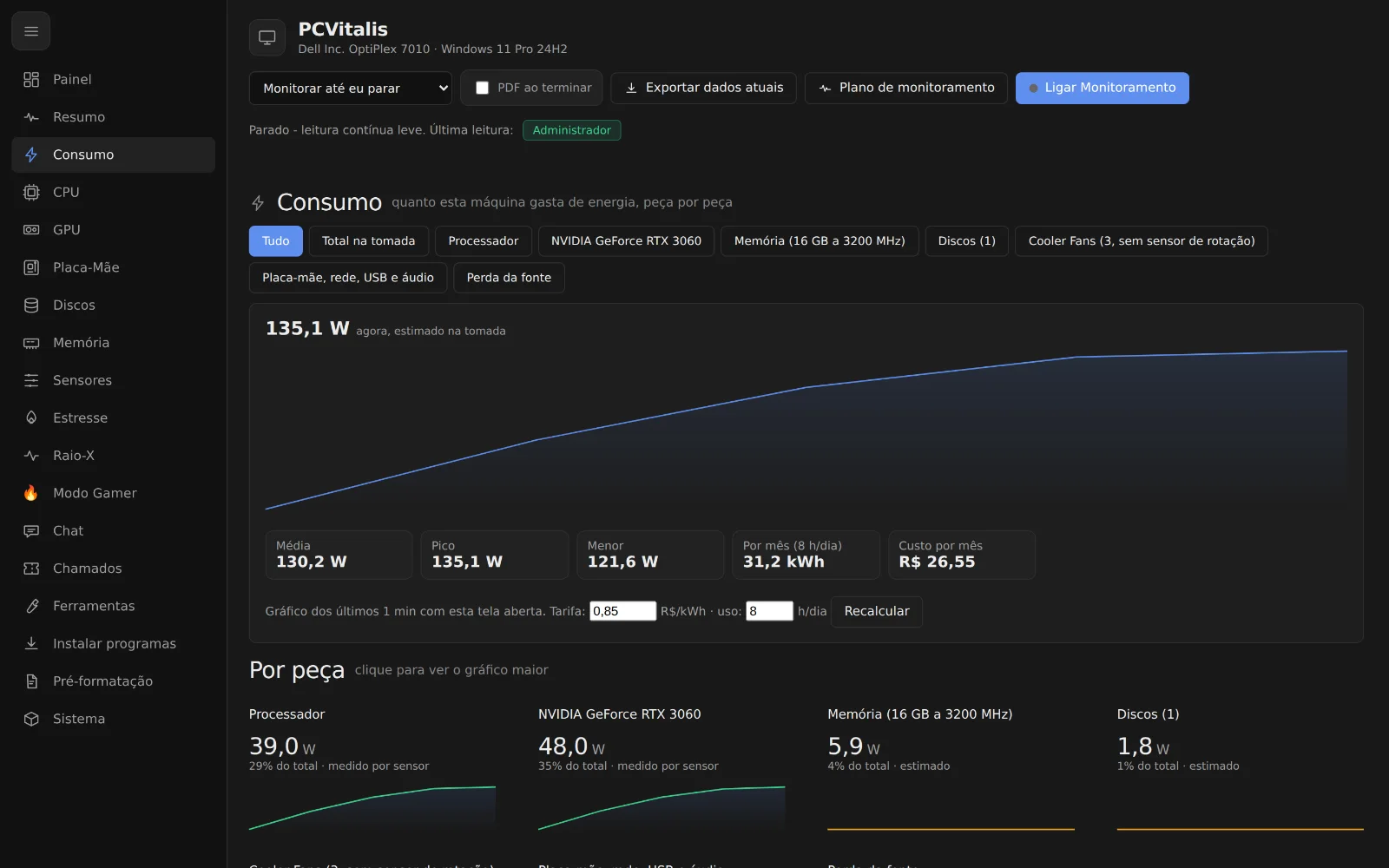This screenshot has width=1389, height=868.
Task: Select Memória (16 GB a 3200 MHz) tab
Action: [820, 241]
